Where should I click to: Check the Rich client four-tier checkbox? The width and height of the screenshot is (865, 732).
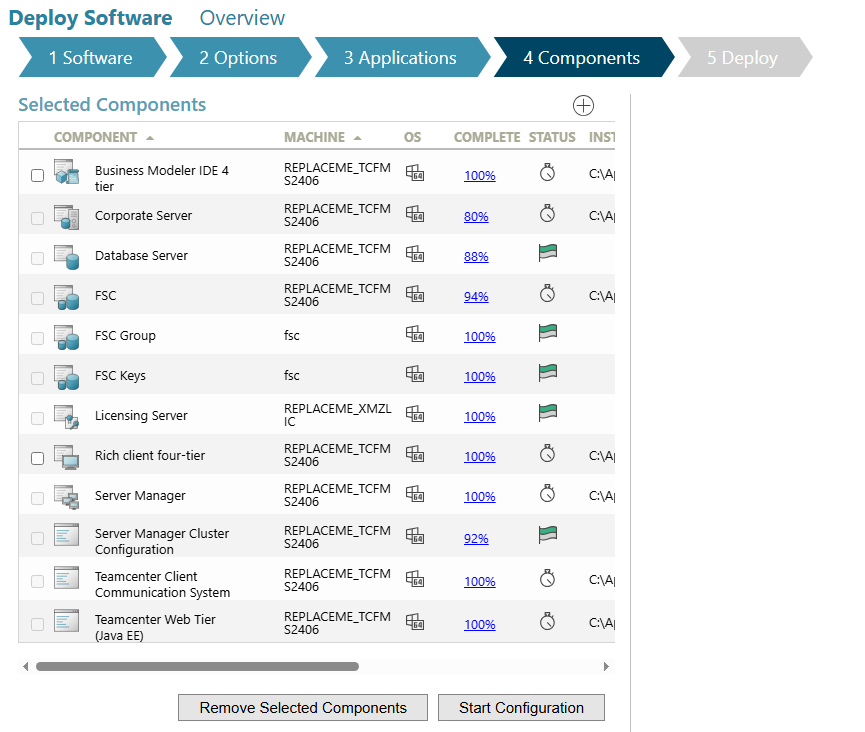click(x=38, y=458)
